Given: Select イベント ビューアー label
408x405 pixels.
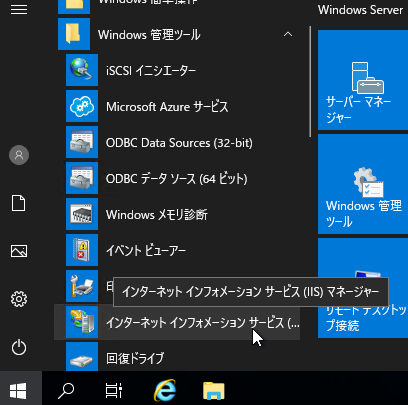Looking at the screenshot, I should pyautogui.click(x=146, y=251).
